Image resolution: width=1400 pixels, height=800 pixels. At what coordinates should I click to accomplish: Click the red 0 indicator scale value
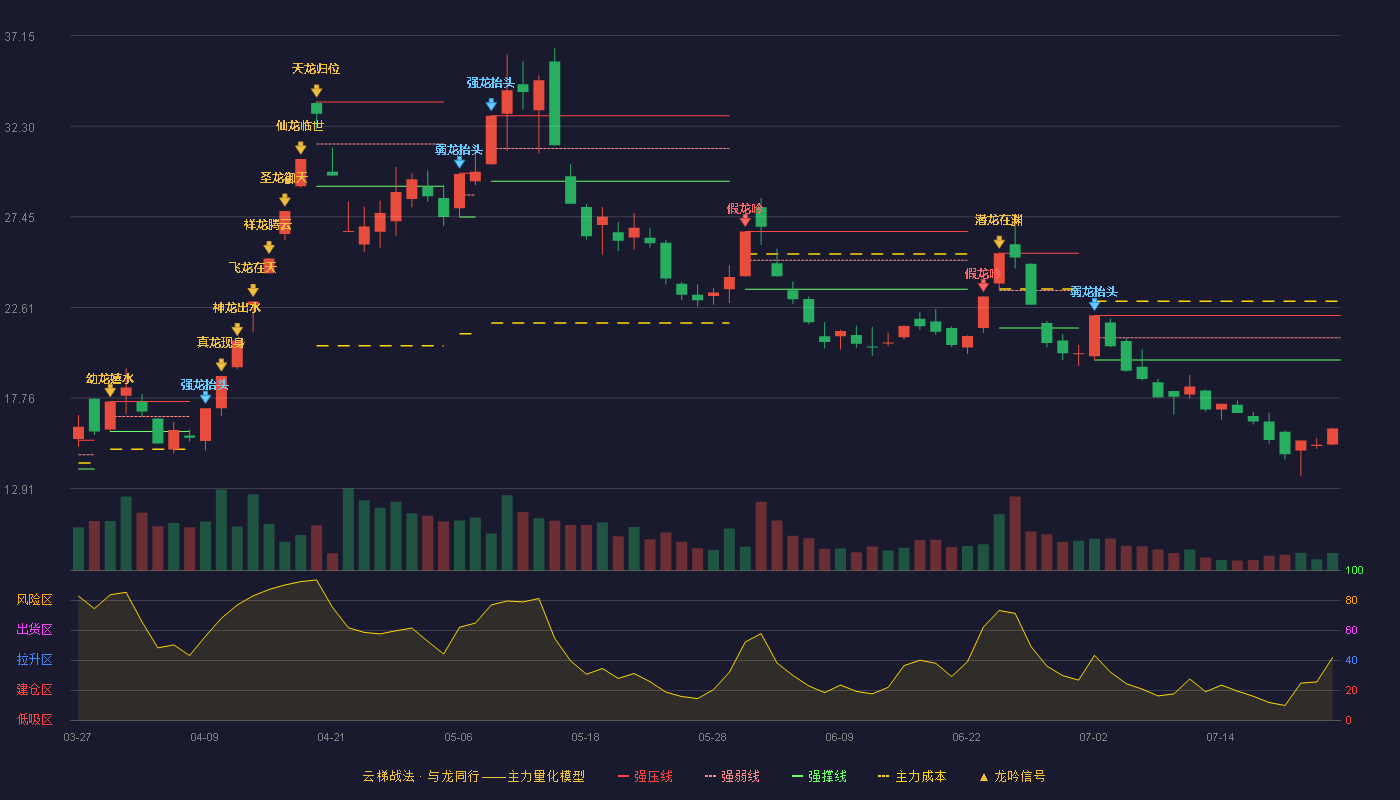point(1348,720)
